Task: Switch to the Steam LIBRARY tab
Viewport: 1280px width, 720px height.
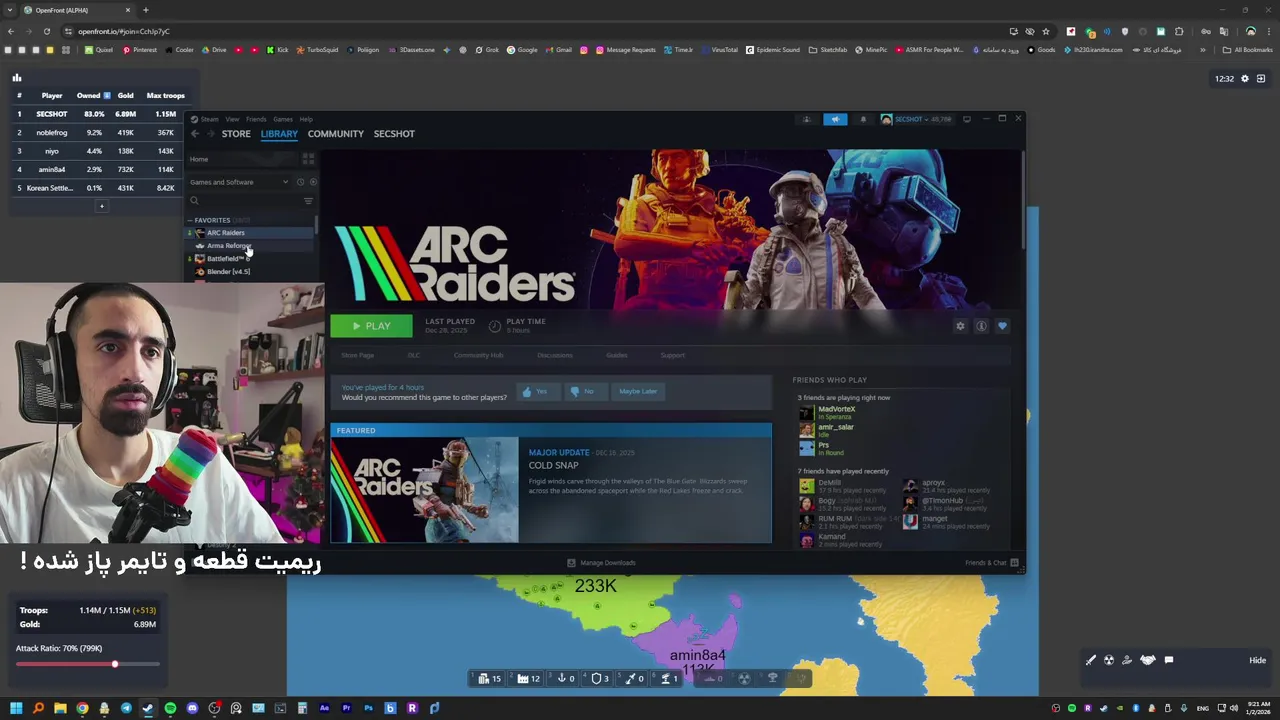Action: coord(279,134)
